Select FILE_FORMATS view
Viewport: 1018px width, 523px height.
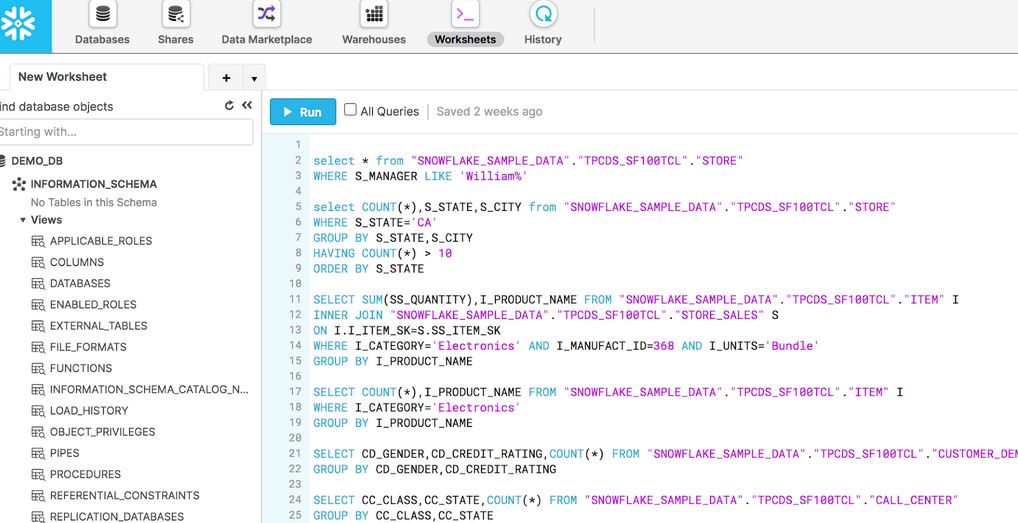[x=88, y=347]
